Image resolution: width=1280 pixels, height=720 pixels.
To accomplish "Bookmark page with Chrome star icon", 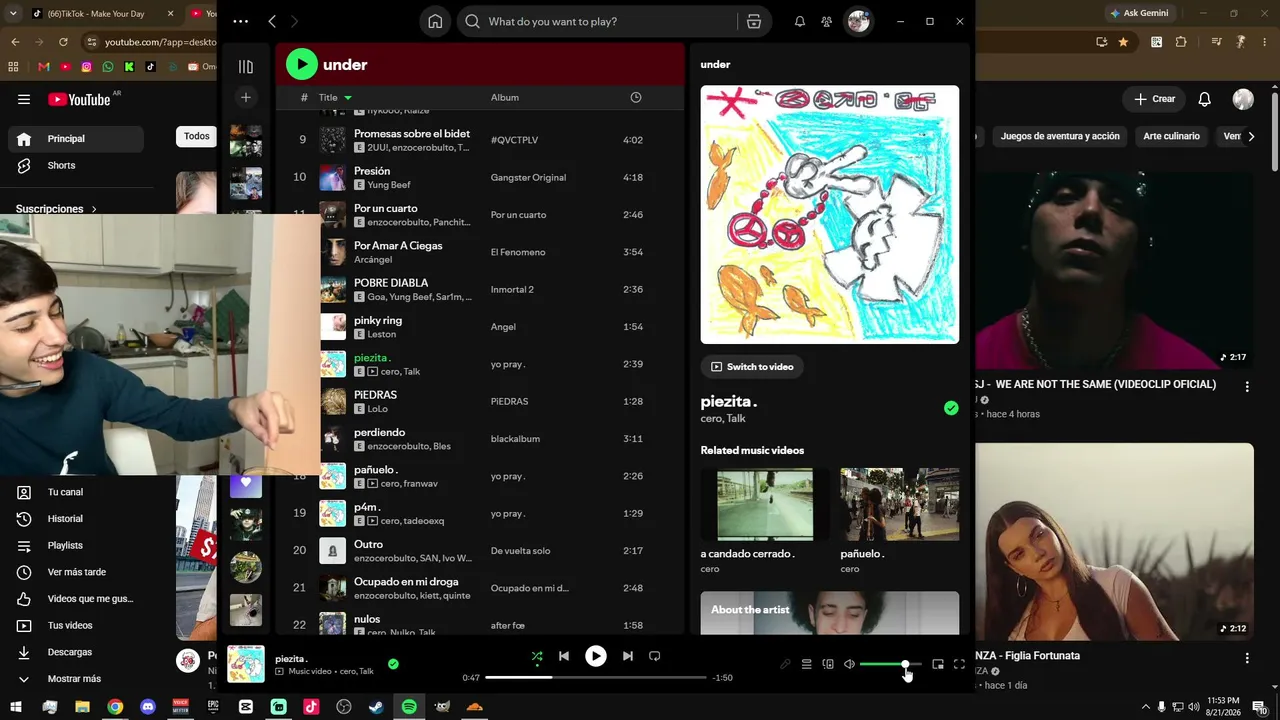I will click(1123, 42).
